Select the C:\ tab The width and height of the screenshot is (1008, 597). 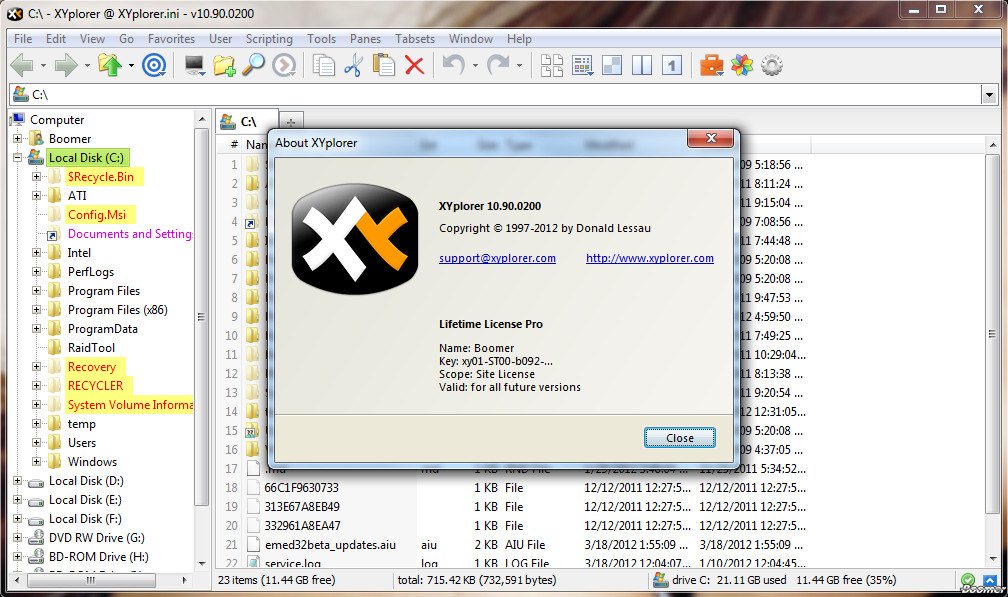(x=247, y=121)
